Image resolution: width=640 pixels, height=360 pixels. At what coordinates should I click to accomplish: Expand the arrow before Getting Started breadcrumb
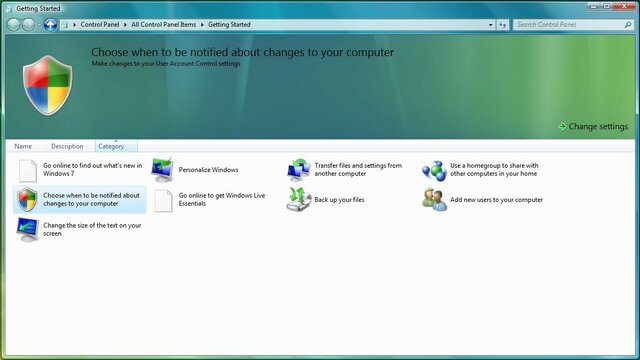[202, 25]
